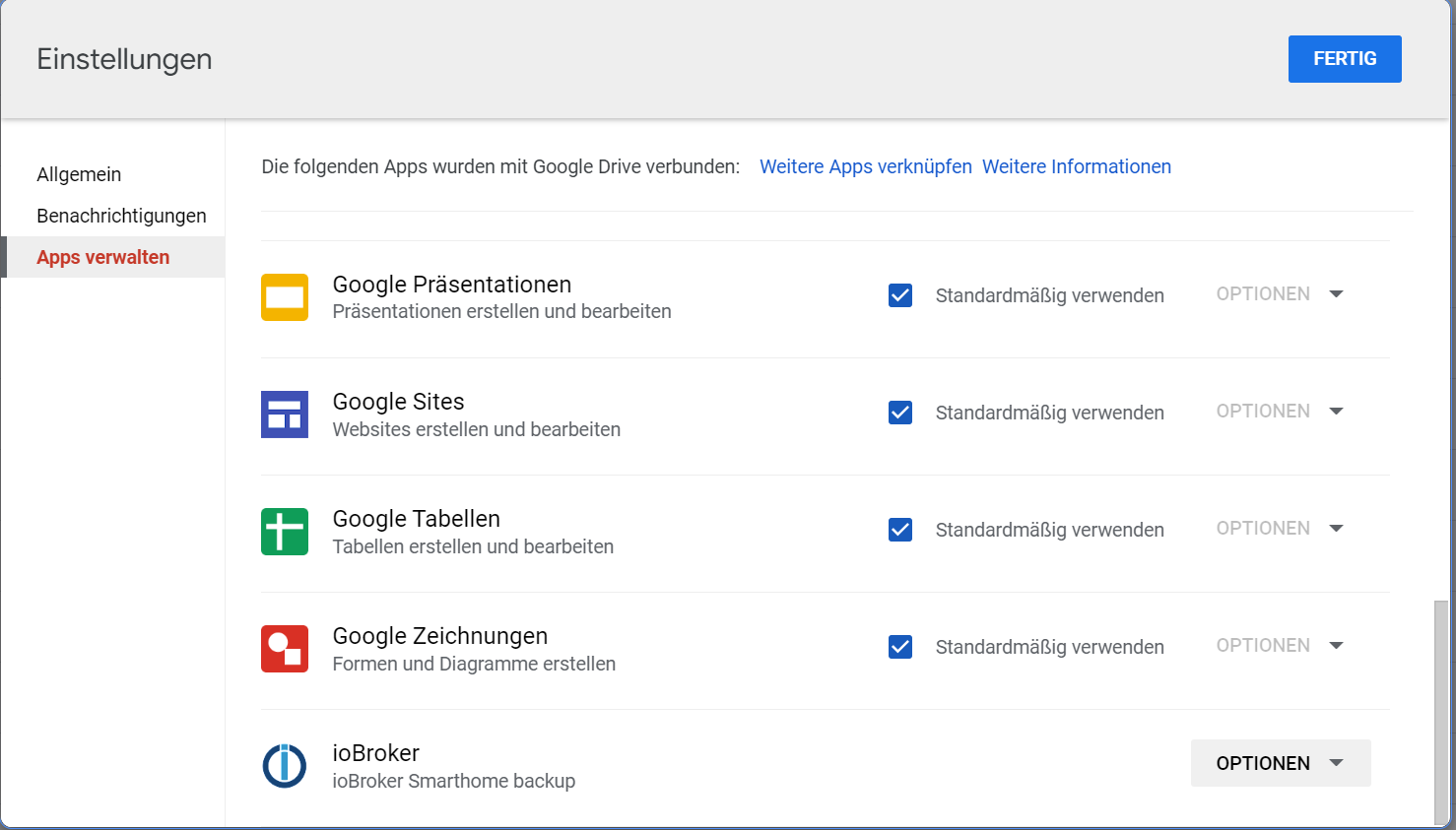Toggle default use checkbox for Google Zeichnungen
The height and width of the screenshot is (830, 1456).
900,647
